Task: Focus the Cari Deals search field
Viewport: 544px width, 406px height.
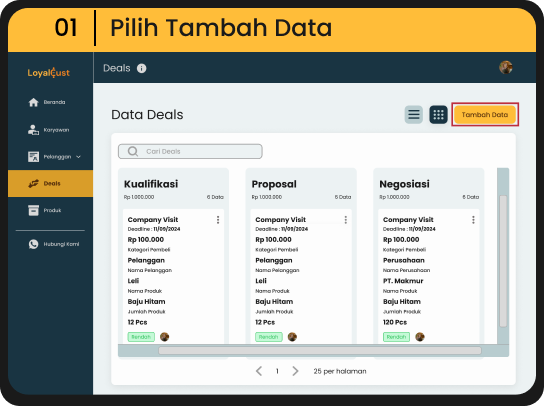Action: pos(190,151)
